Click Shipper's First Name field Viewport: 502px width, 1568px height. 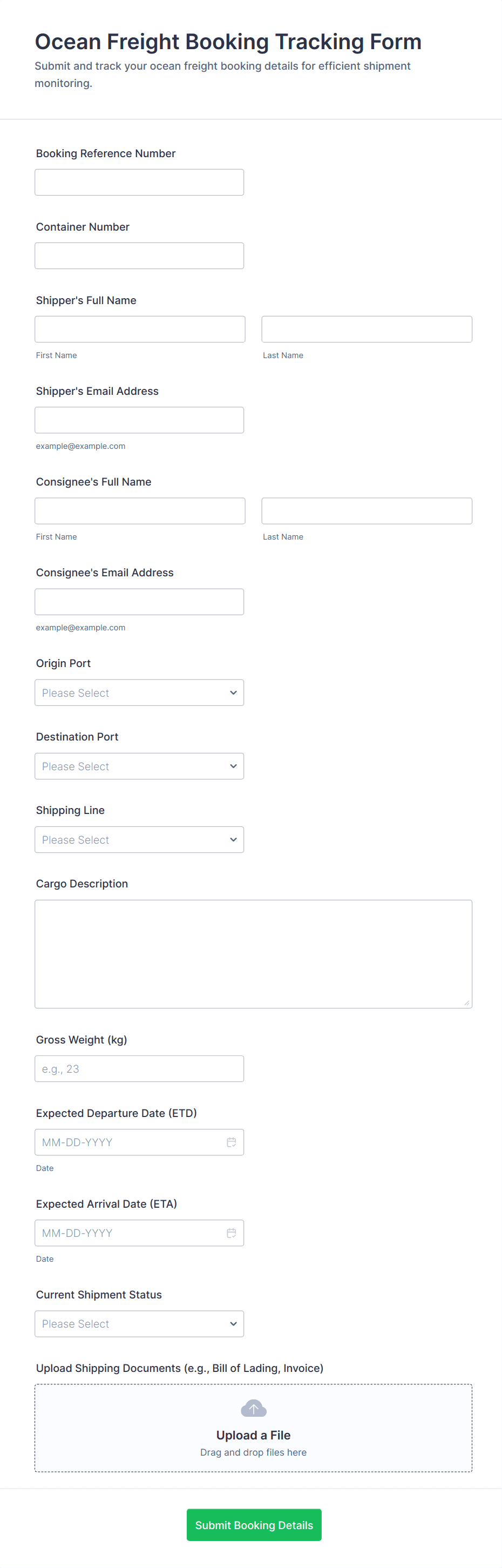point(140,329)
